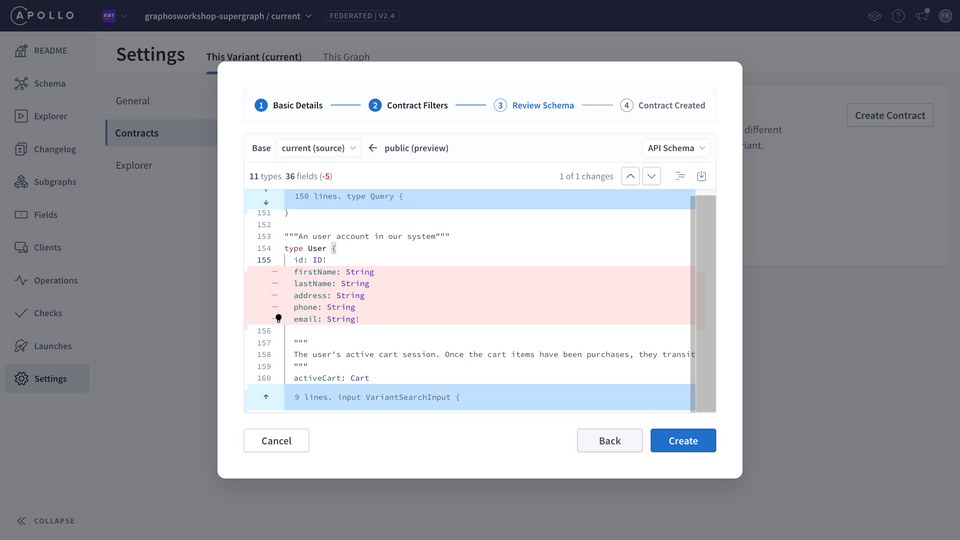960x540 pixels.
Task: Click the line 'type User {'
Action: (310, 248)
